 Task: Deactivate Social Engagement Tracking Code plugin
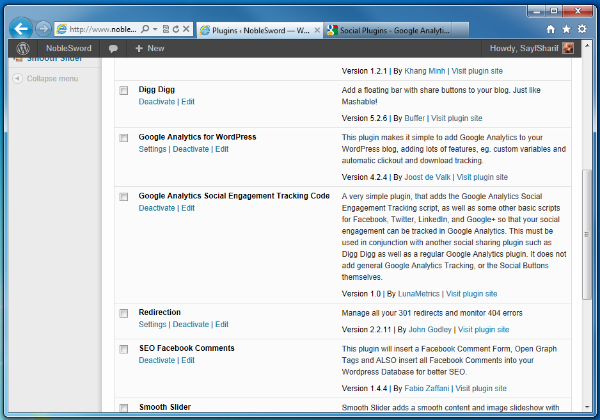point(157,208)
